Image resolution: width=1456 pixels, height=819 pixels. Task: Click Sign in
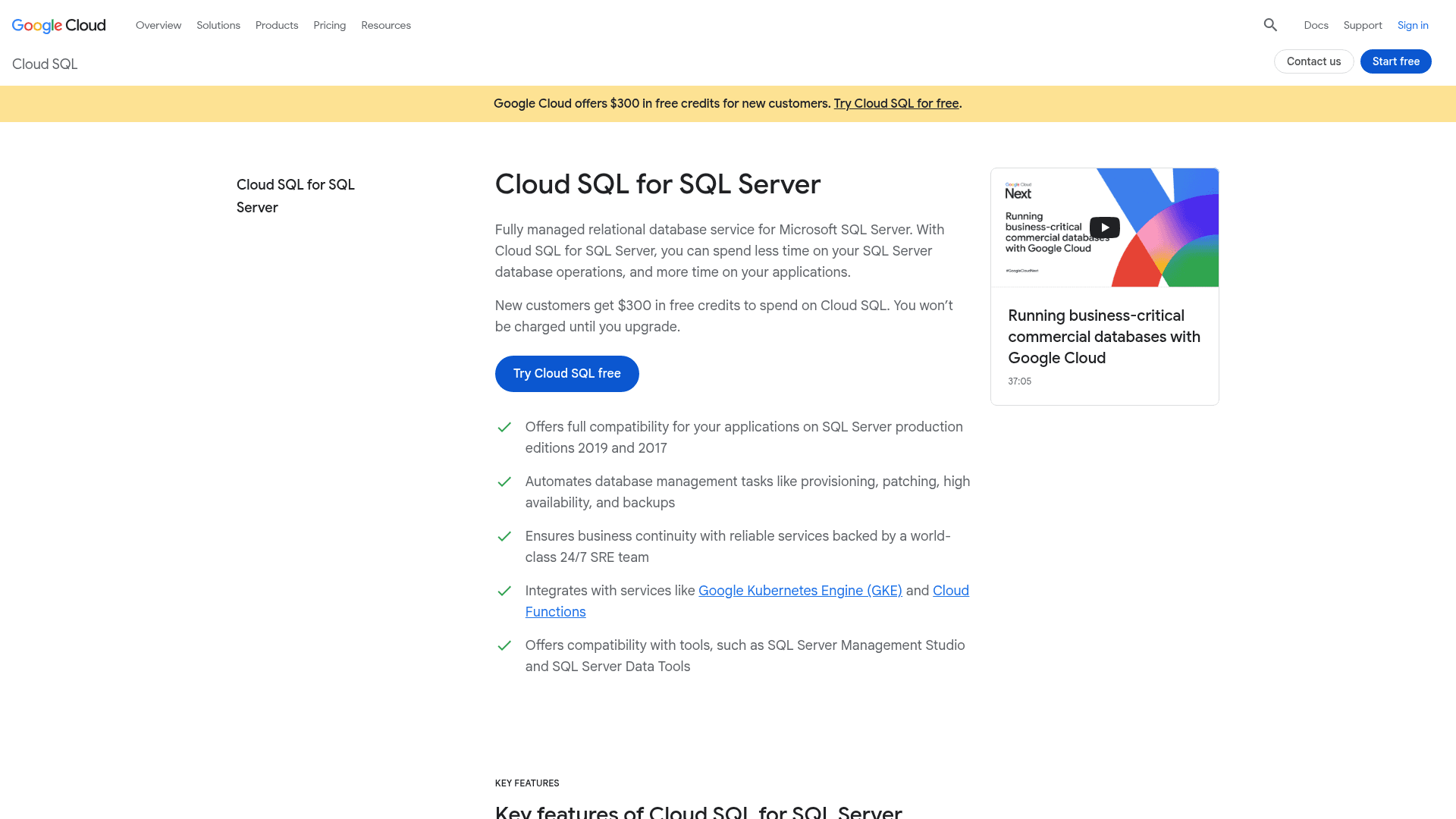pyautogui.click(x=1413, y=25)
